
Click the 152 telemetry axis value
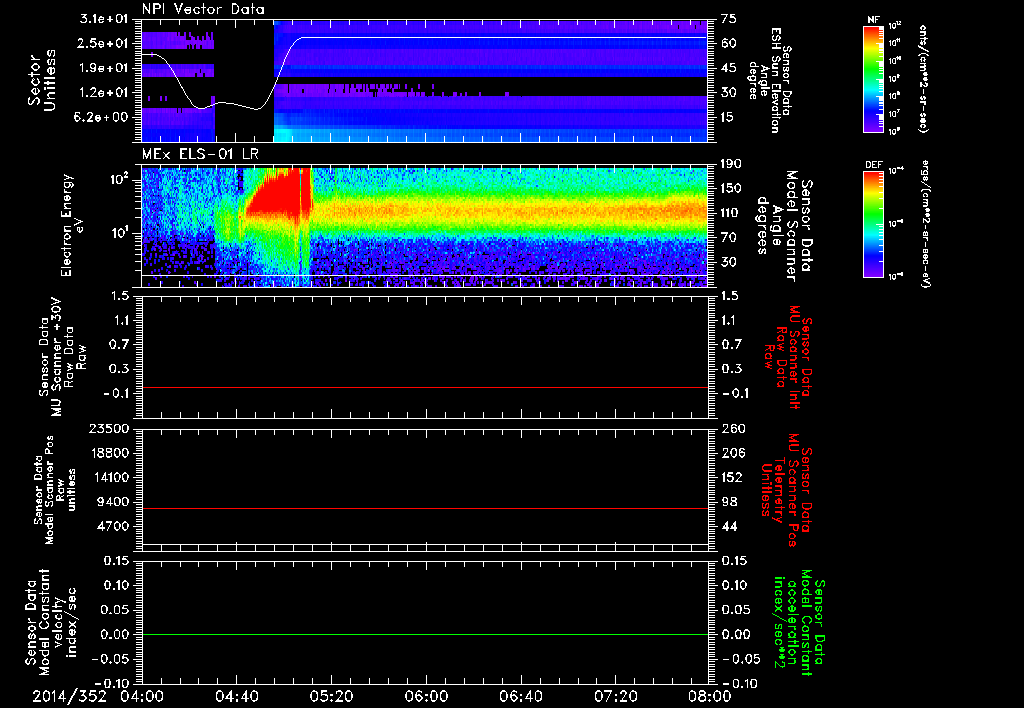733,477
